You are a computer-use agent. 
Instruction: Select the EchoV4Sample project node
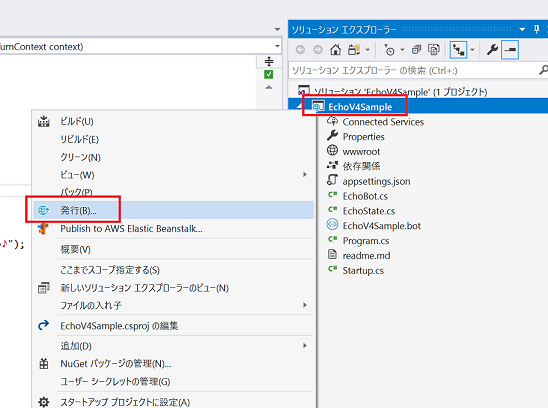pyautogui.click(x=360, y=107)
